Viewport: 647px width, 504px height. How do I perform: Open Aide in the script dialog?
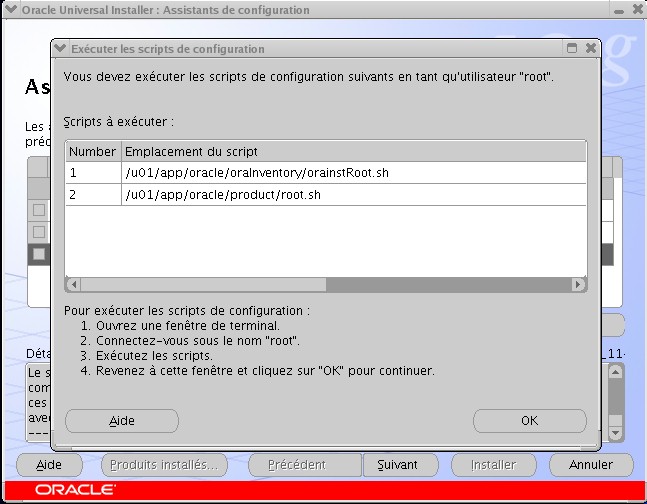122,421
